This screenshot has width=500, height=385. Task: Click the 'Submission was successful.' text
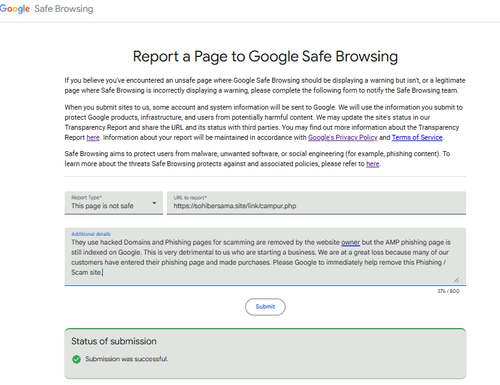click(x=127, y=359)
